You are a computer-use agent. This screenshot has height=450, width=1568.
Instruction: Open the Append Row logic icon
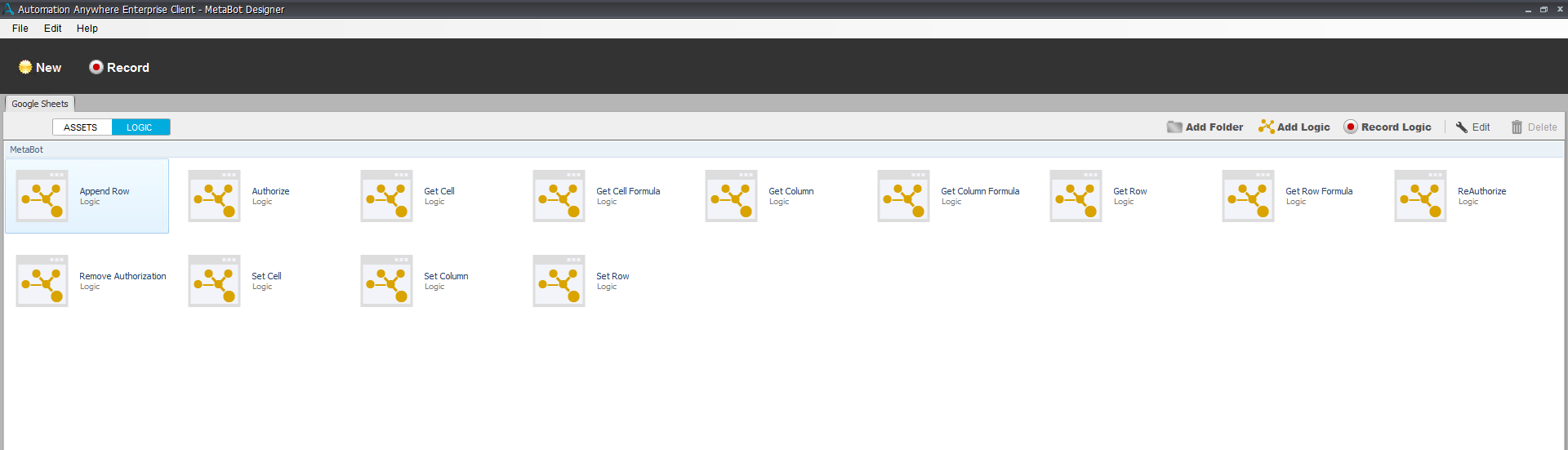(x=42, y=196)
